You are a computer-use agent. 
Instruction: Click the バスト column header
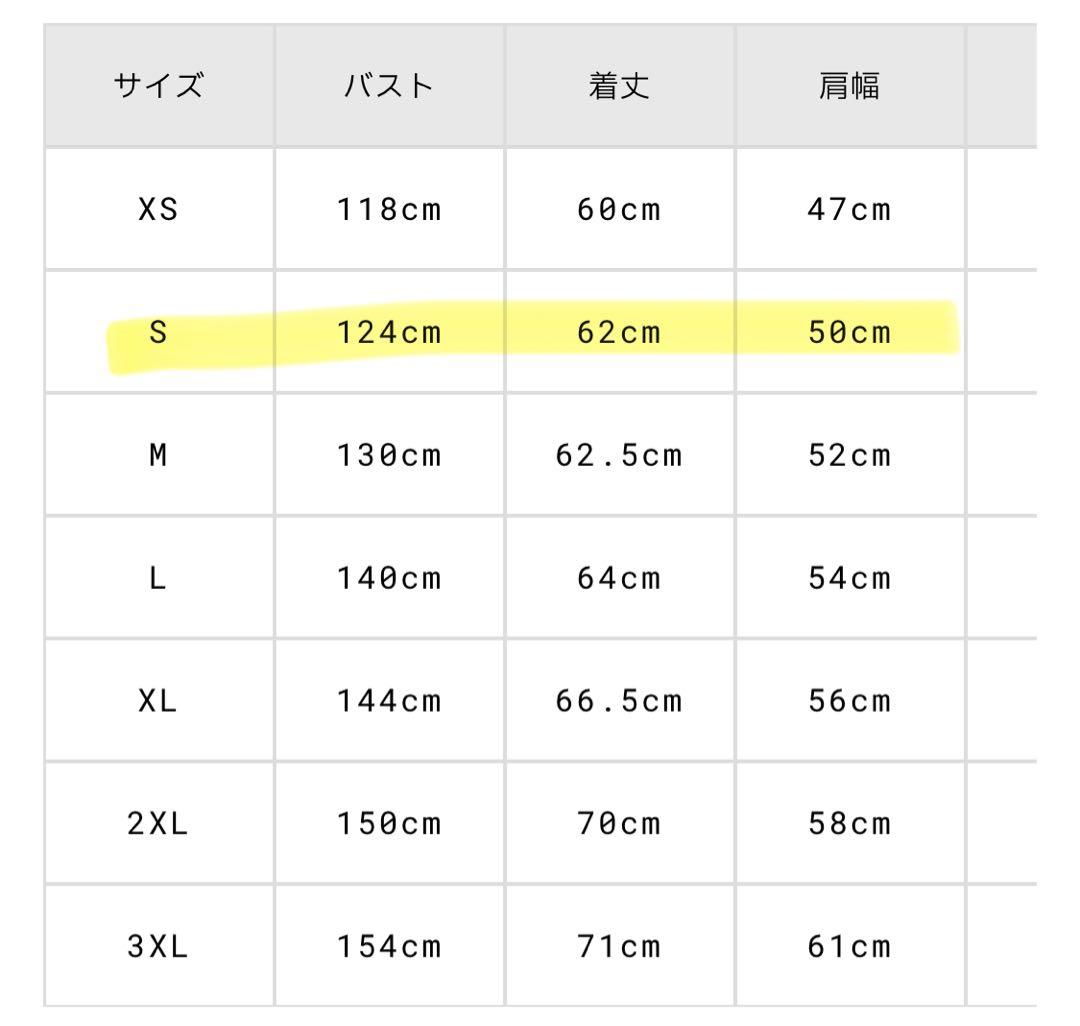point(389,87)
